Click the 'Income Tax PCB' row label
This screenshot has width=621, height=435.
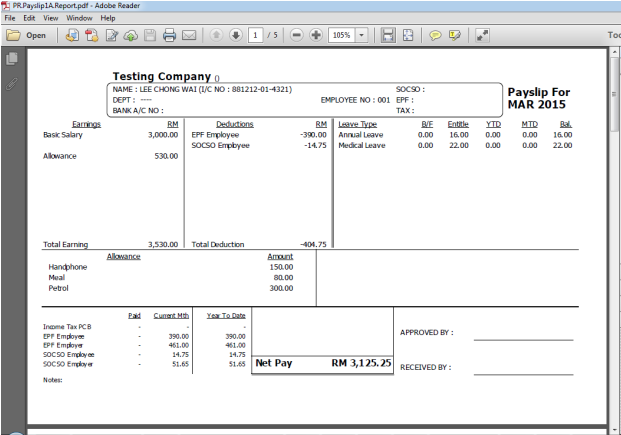(67, 327)
